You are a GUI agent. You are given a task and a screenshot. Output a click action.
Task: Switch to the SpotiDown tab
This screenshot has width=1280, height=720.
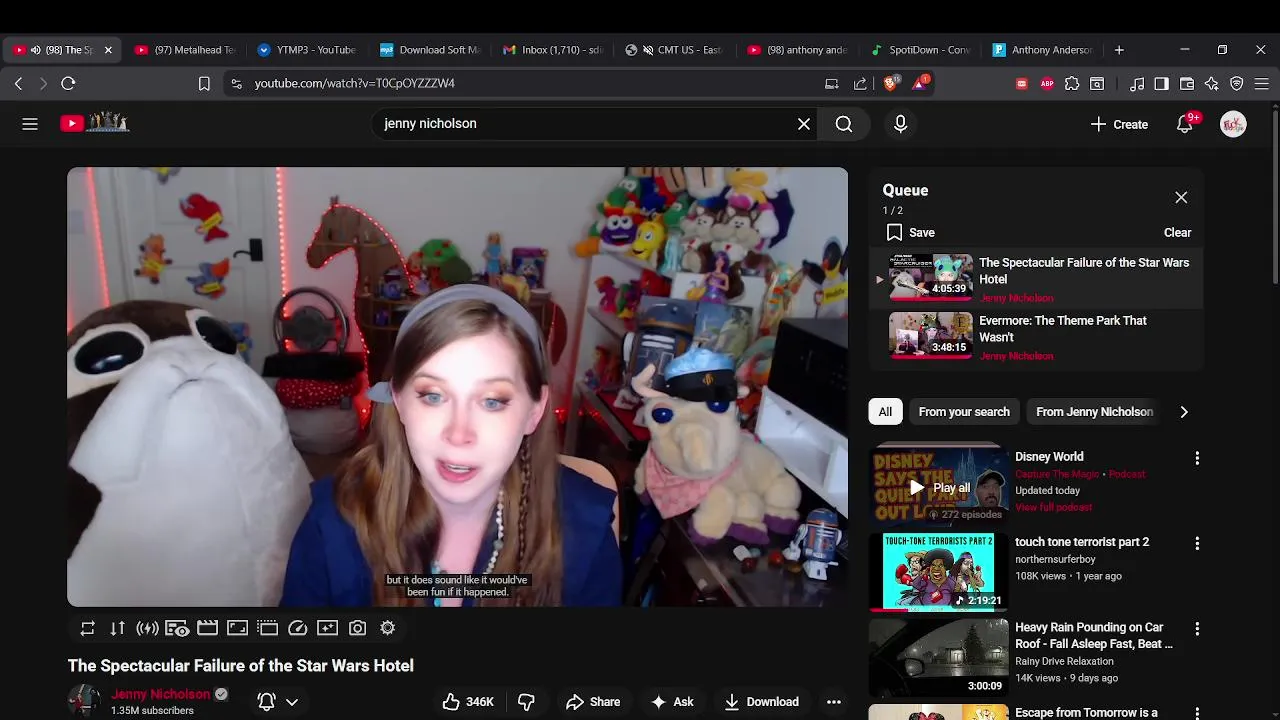coord(920,50)
